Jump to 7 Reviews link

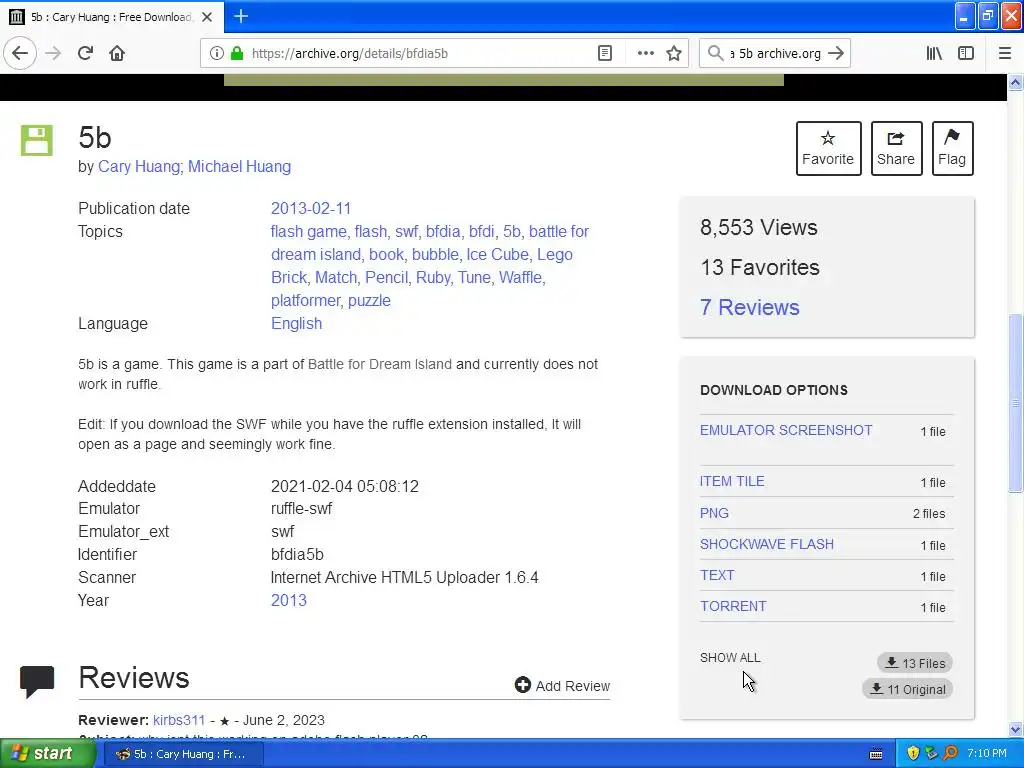[x=750, y=307]
